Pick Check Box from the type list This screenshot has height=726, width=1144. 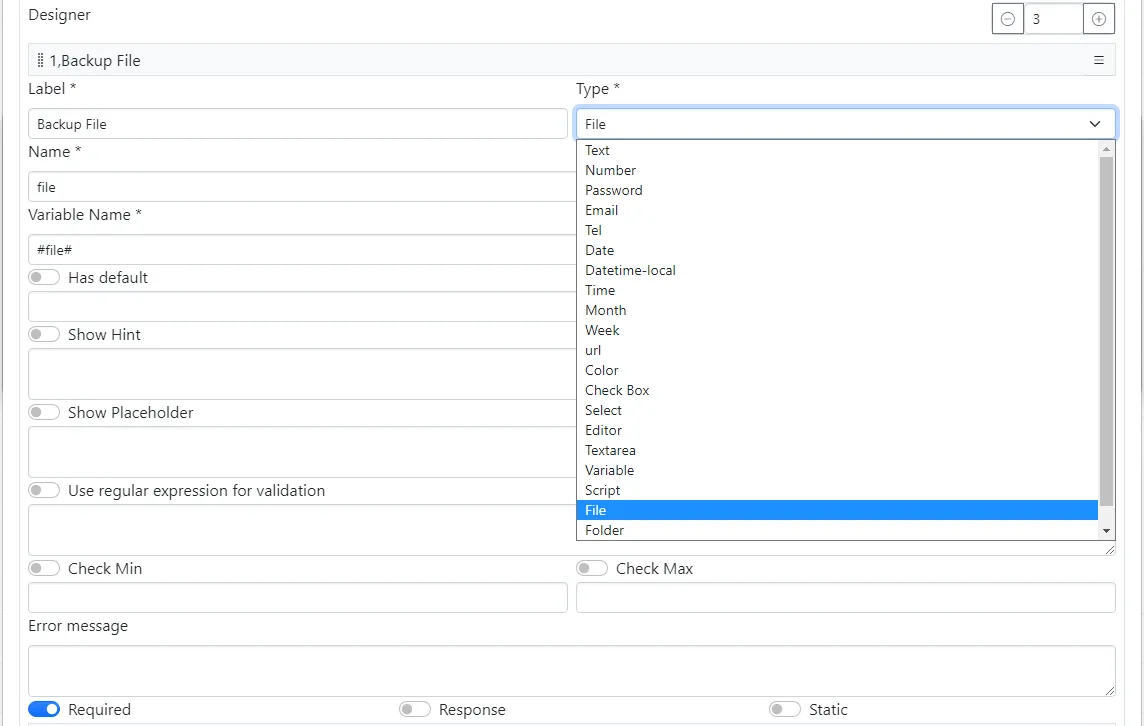click(617, 390)
